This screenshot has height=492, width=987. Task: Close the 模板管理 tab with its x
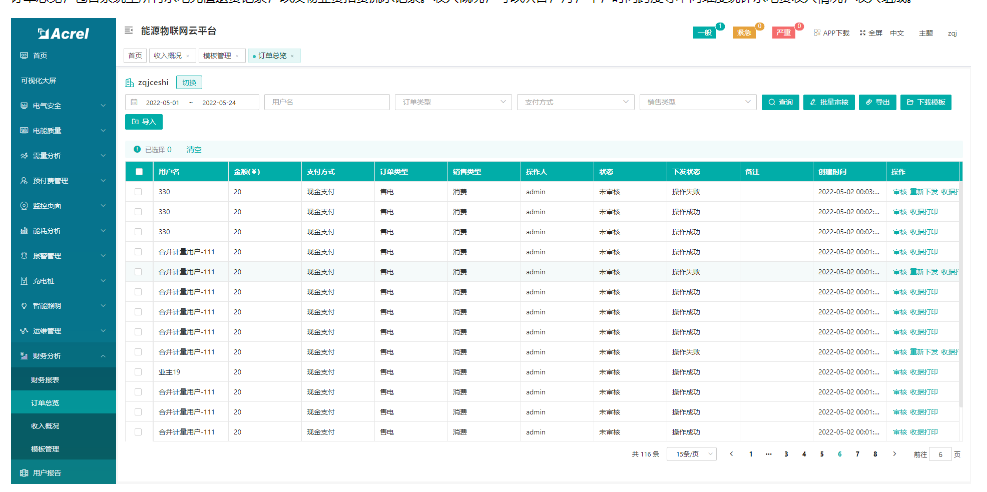coord(237,56)
